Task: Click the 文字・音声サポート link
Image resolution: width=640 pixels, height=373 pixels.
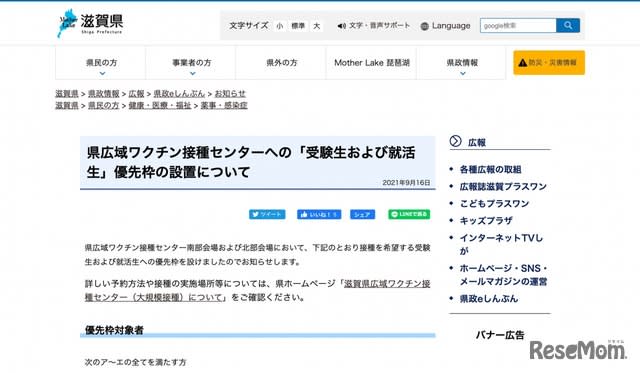Action: point(379,25)
